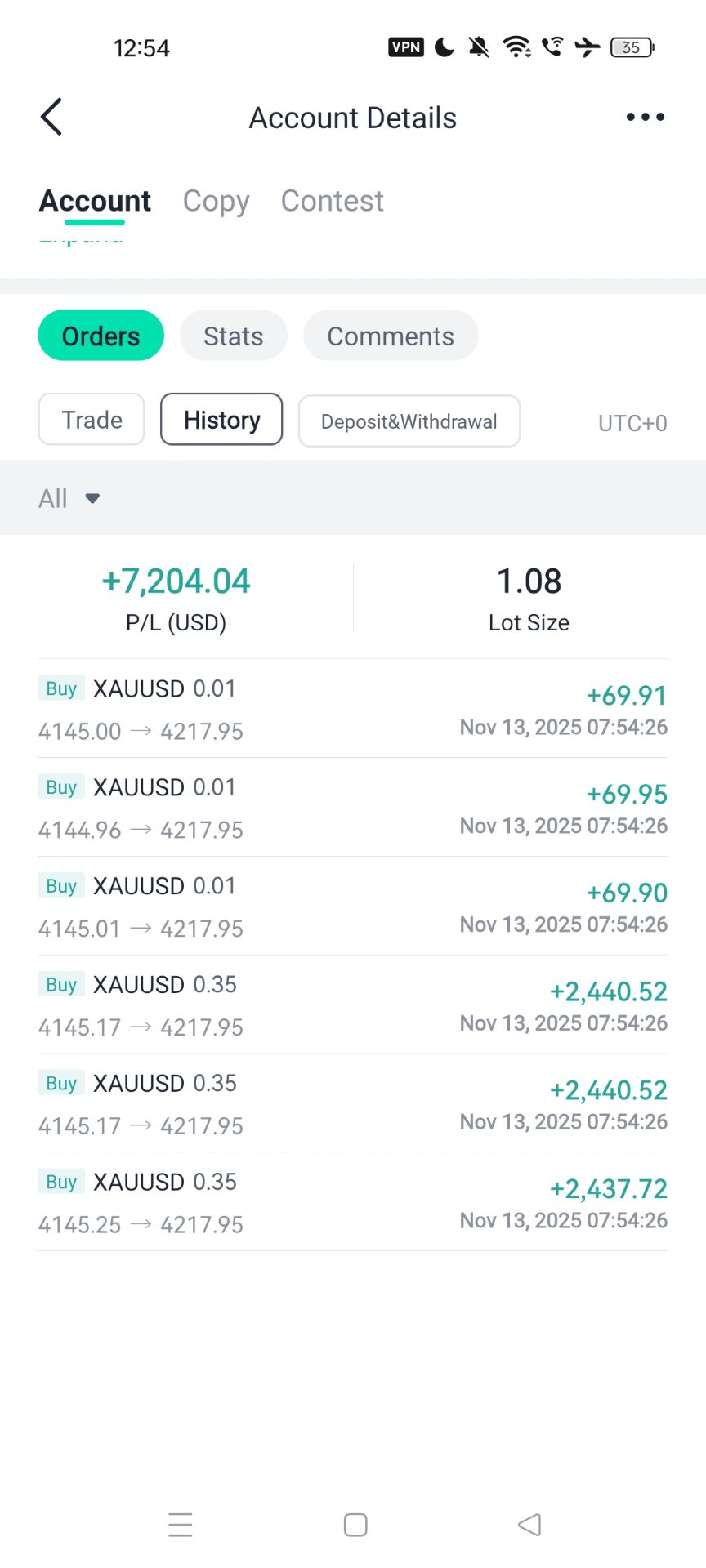Tap the VPN status bar icon
706x1568 pixels.
coord(405,47)
